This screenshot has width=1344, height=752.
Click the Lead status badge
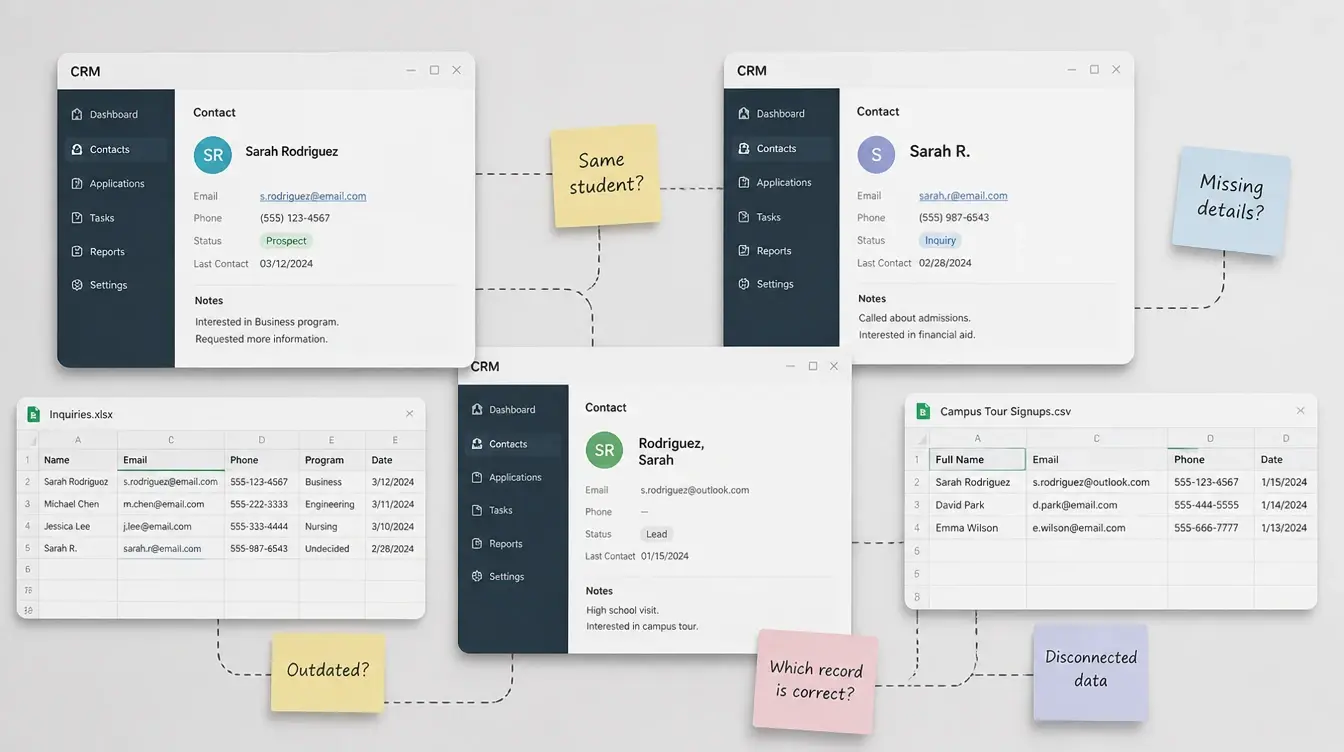[657, 534]
